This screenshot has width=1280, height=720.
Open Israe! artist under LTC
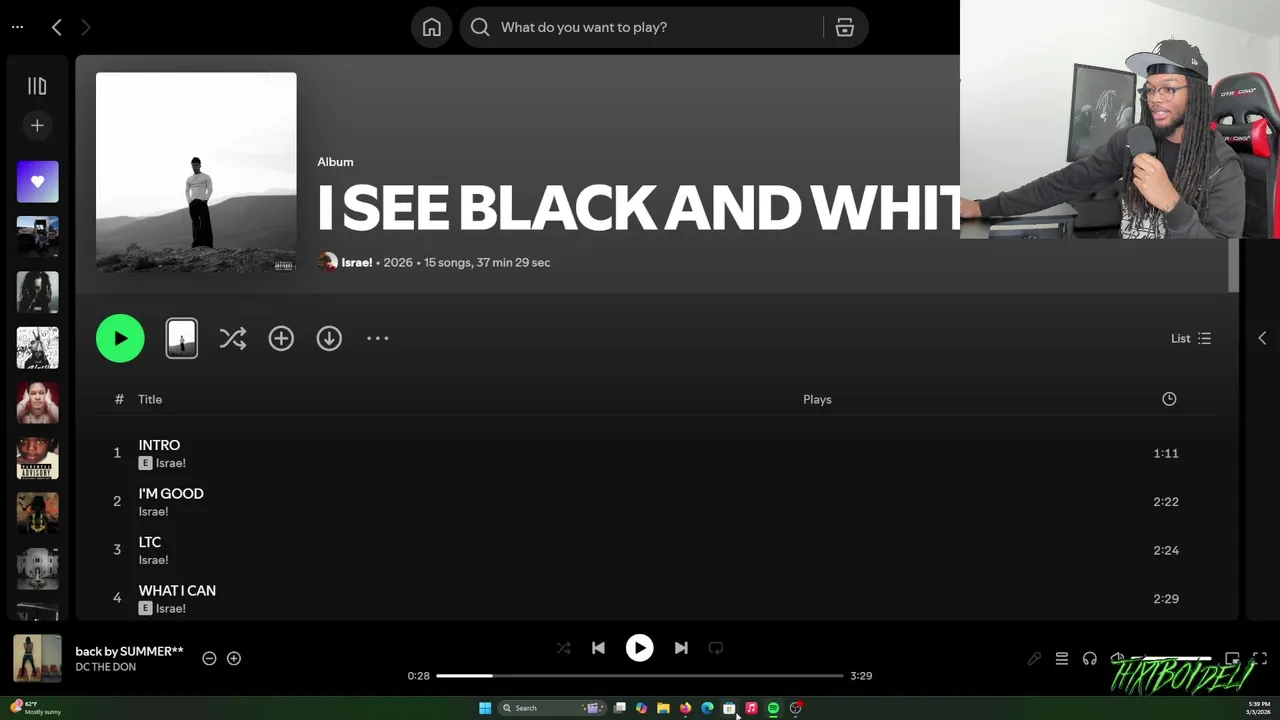click(153, 560)
